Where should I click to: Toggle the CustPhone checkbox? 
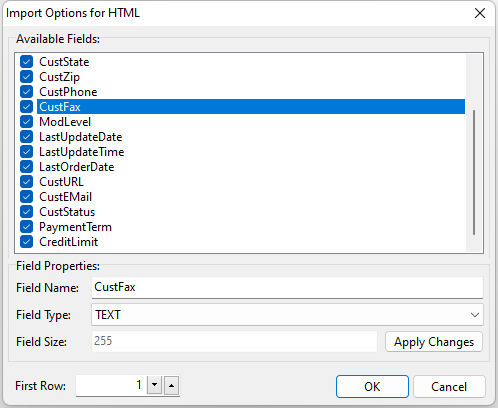tap(26, 92)
